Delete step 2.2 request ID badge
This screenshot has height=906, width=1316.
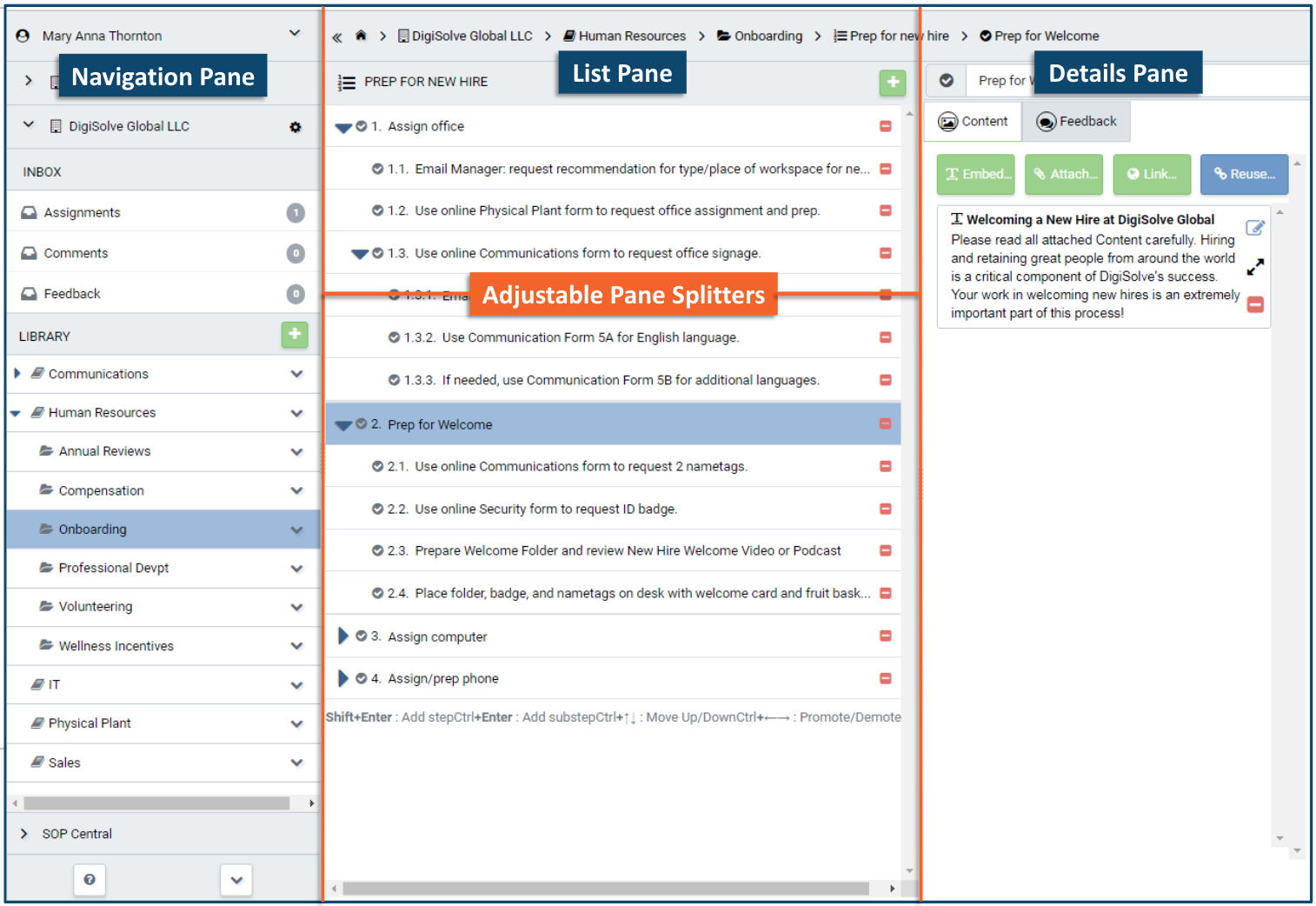click(886, 509)
